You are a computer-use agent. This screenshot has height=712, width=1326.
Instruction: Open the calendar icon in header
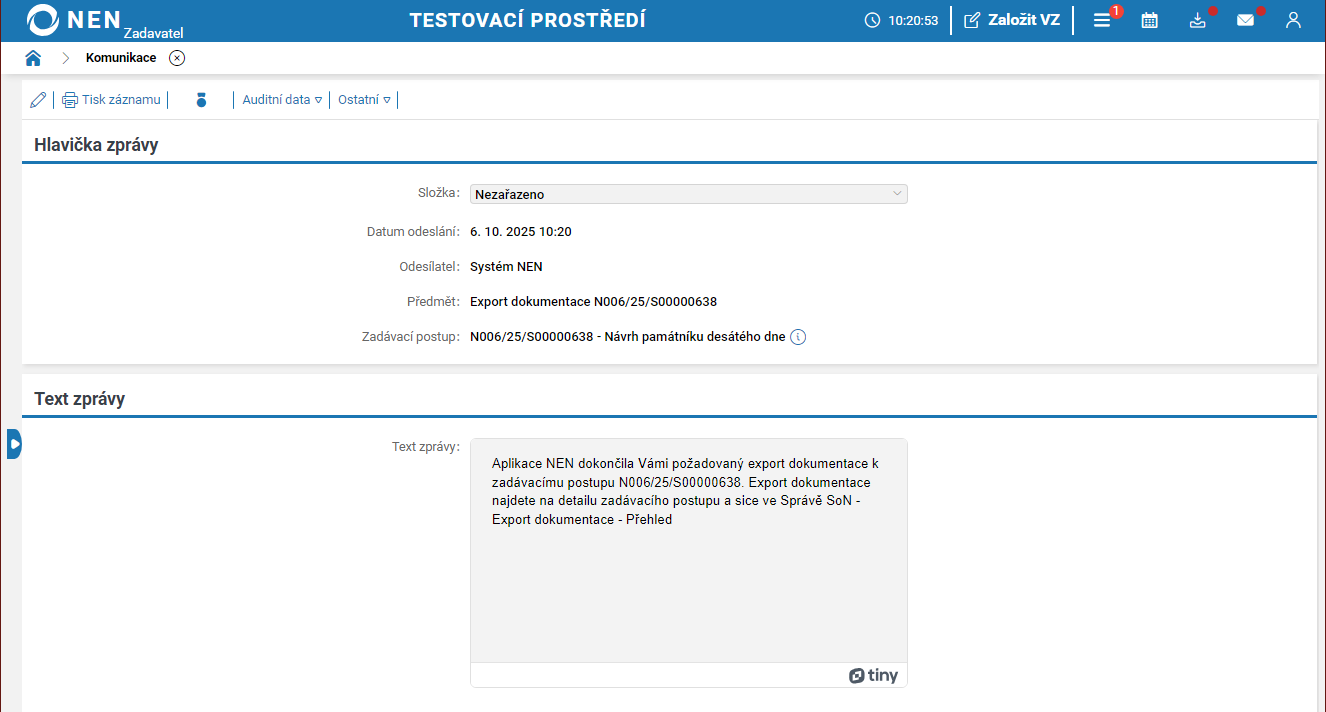click(x=1150, y=20)
